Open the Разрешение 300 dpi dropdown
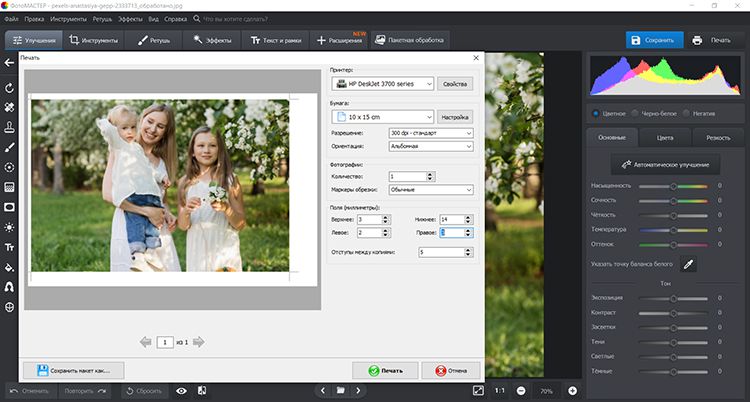Screen dimensions: 750x402 430,132
